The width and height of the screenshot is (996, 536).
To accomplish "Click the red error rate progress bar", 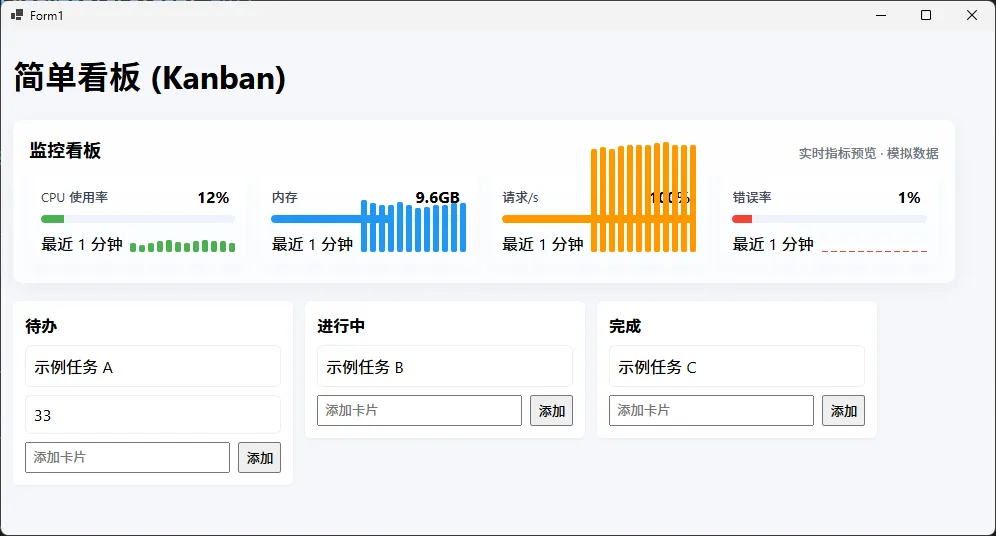I will point(829,219).
